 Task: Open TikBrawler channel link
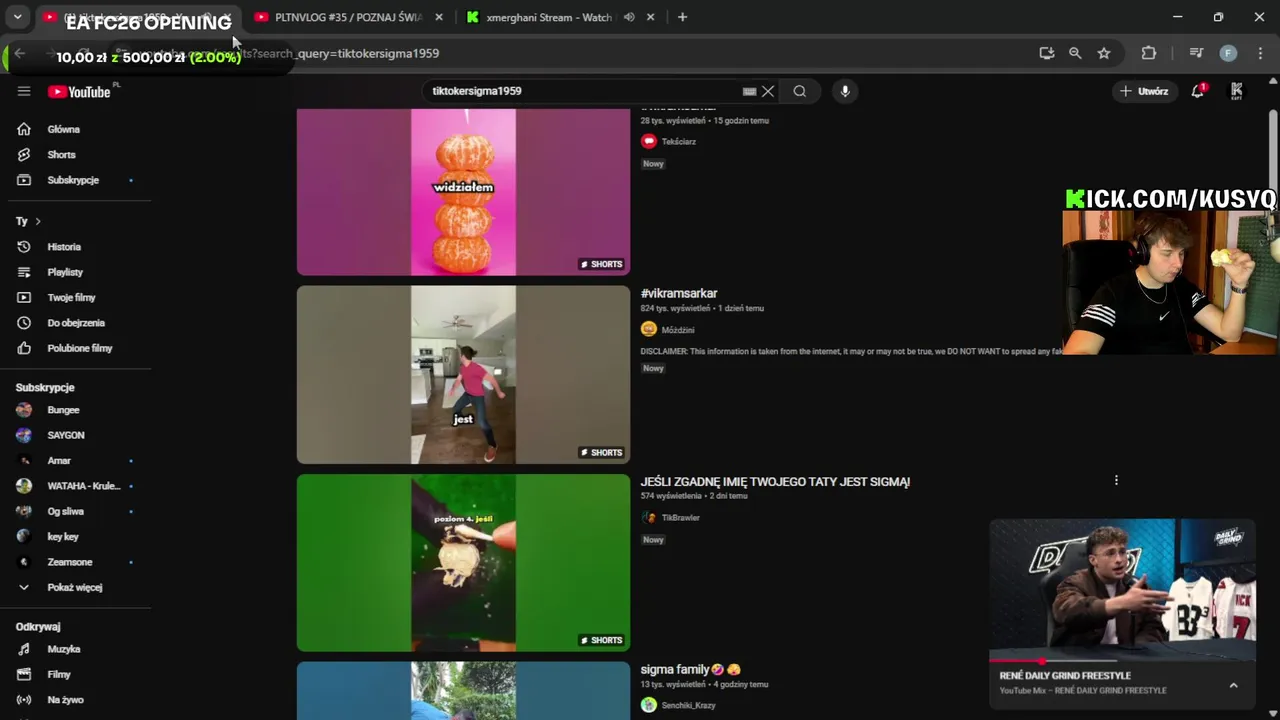pos(680,518)
